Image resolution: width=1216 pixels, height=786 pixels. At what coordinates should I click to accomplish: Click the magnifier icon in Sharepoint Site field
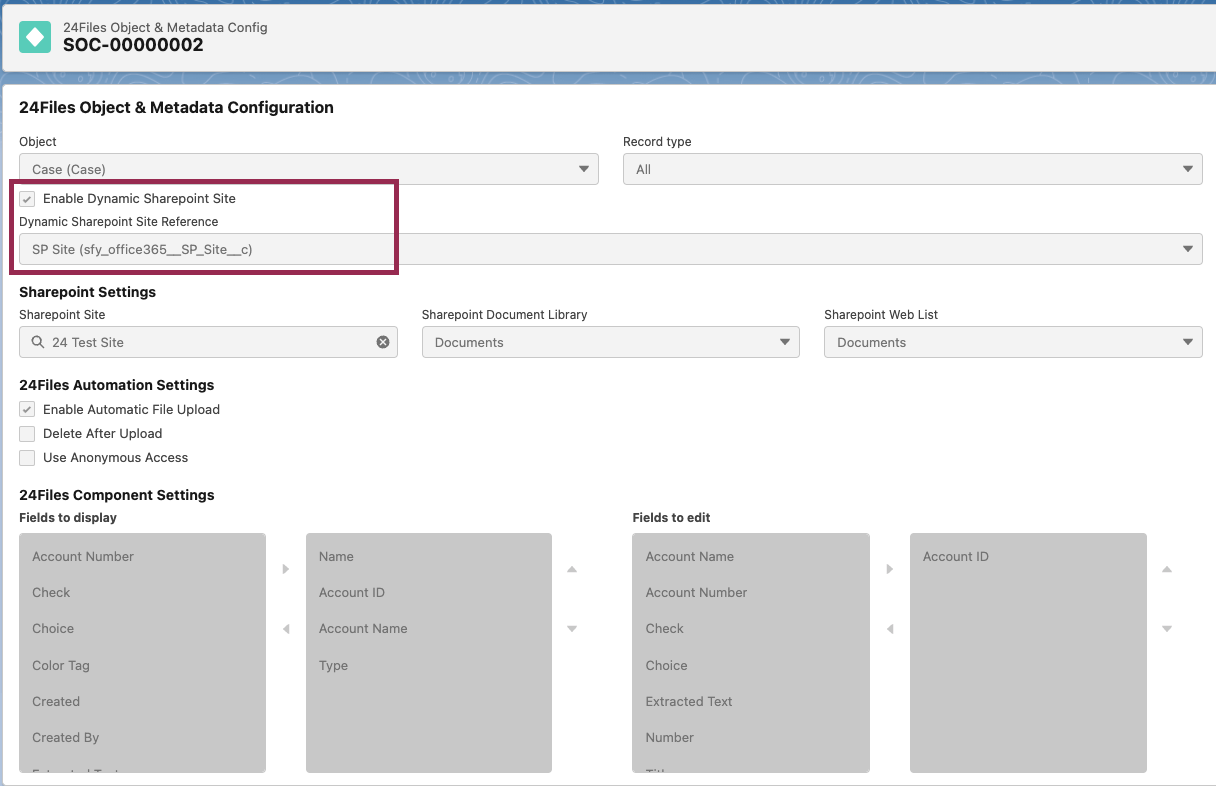[x=38, y=342]
